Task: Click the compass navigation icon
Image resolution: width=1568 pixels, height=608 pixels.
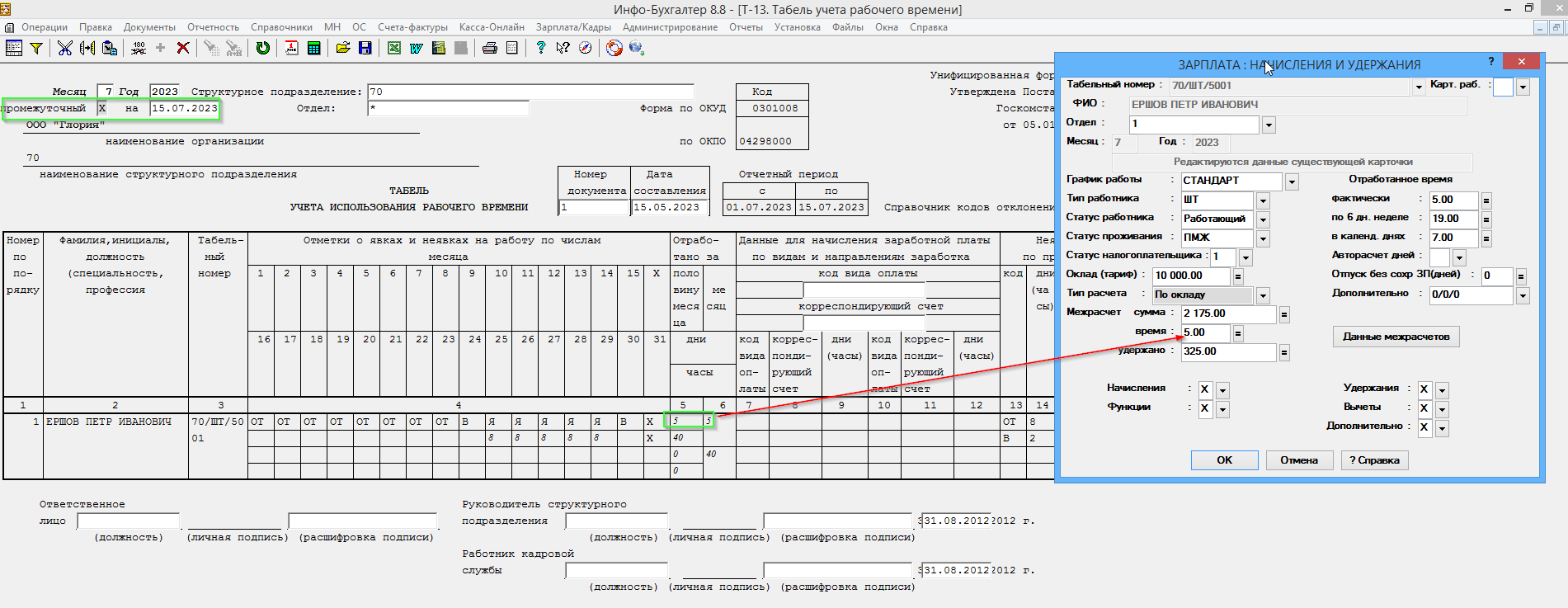Action: [586, 48]
